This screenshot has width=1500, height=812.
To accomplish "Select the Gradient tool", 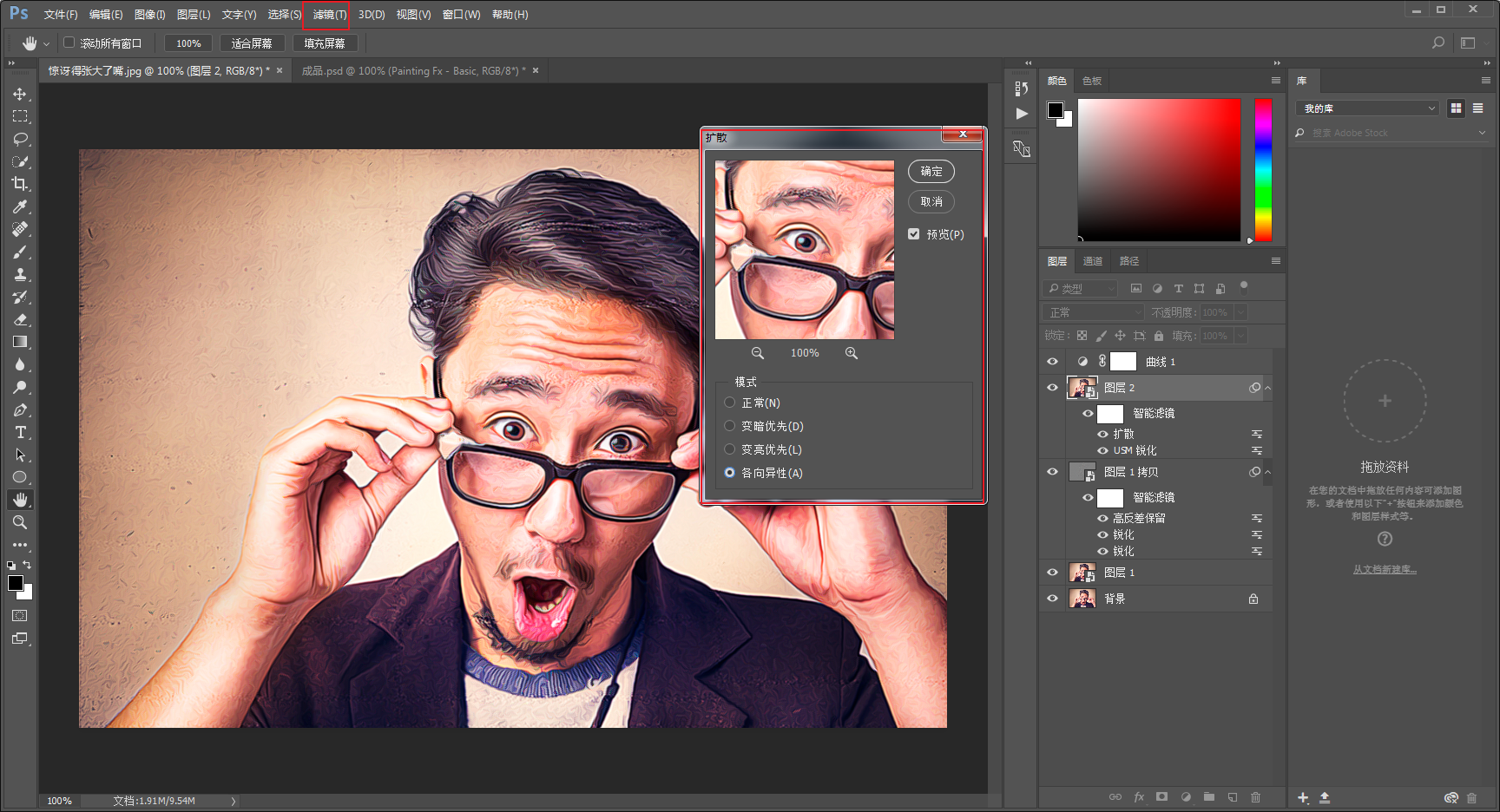I will [20, 342].
